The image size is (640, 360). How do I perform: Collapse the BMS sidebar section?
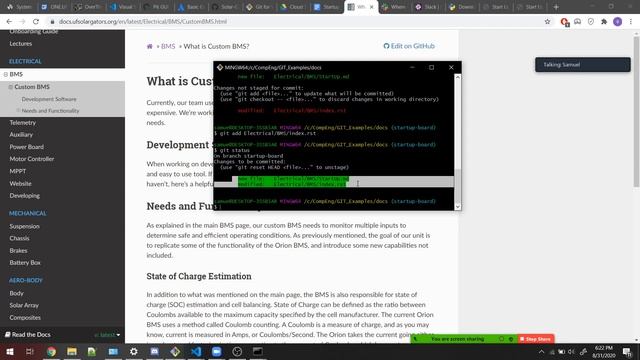[6, 74]
